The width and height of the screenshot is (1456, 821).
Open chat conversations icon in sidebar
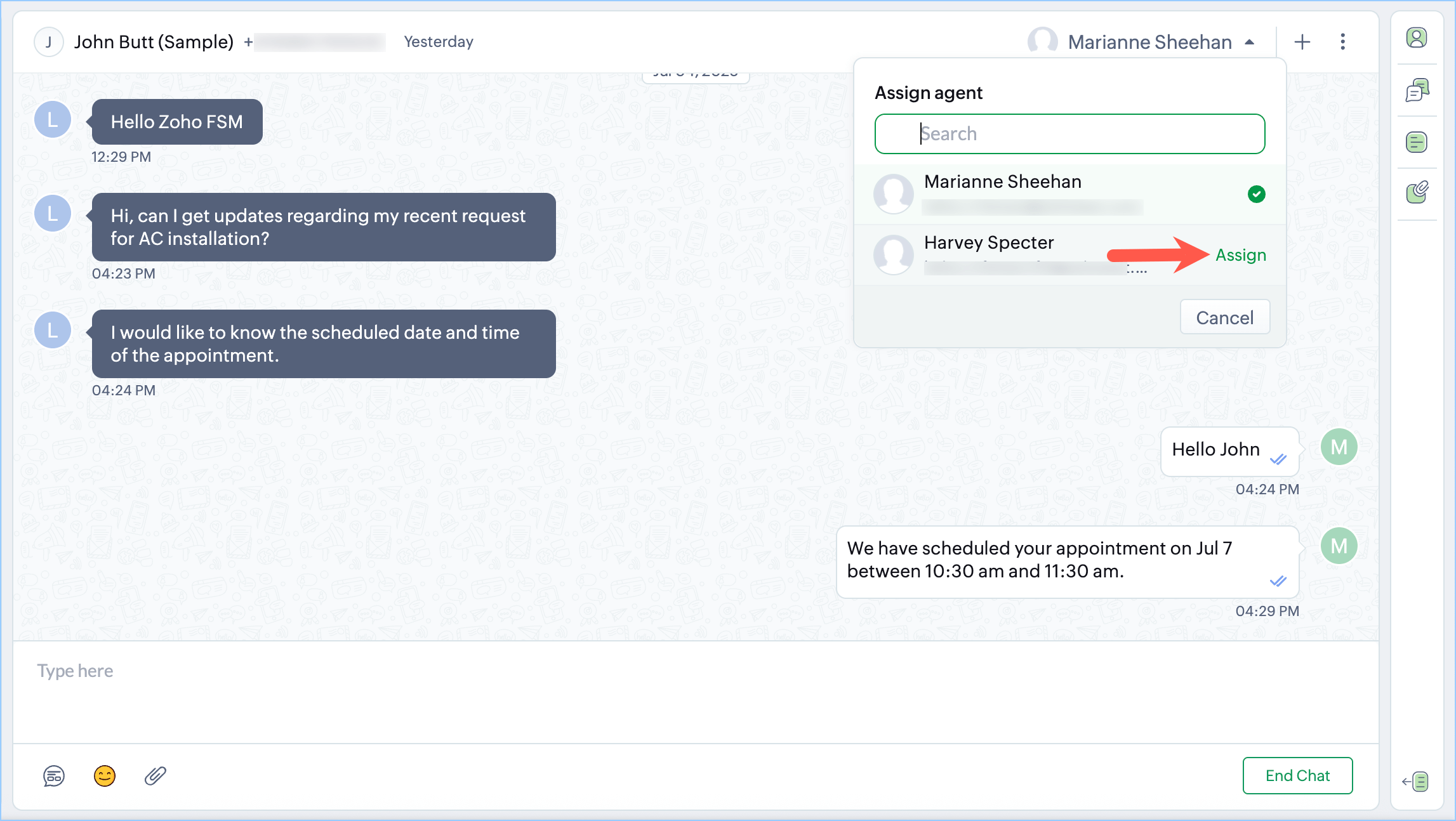pos(1416,90)
